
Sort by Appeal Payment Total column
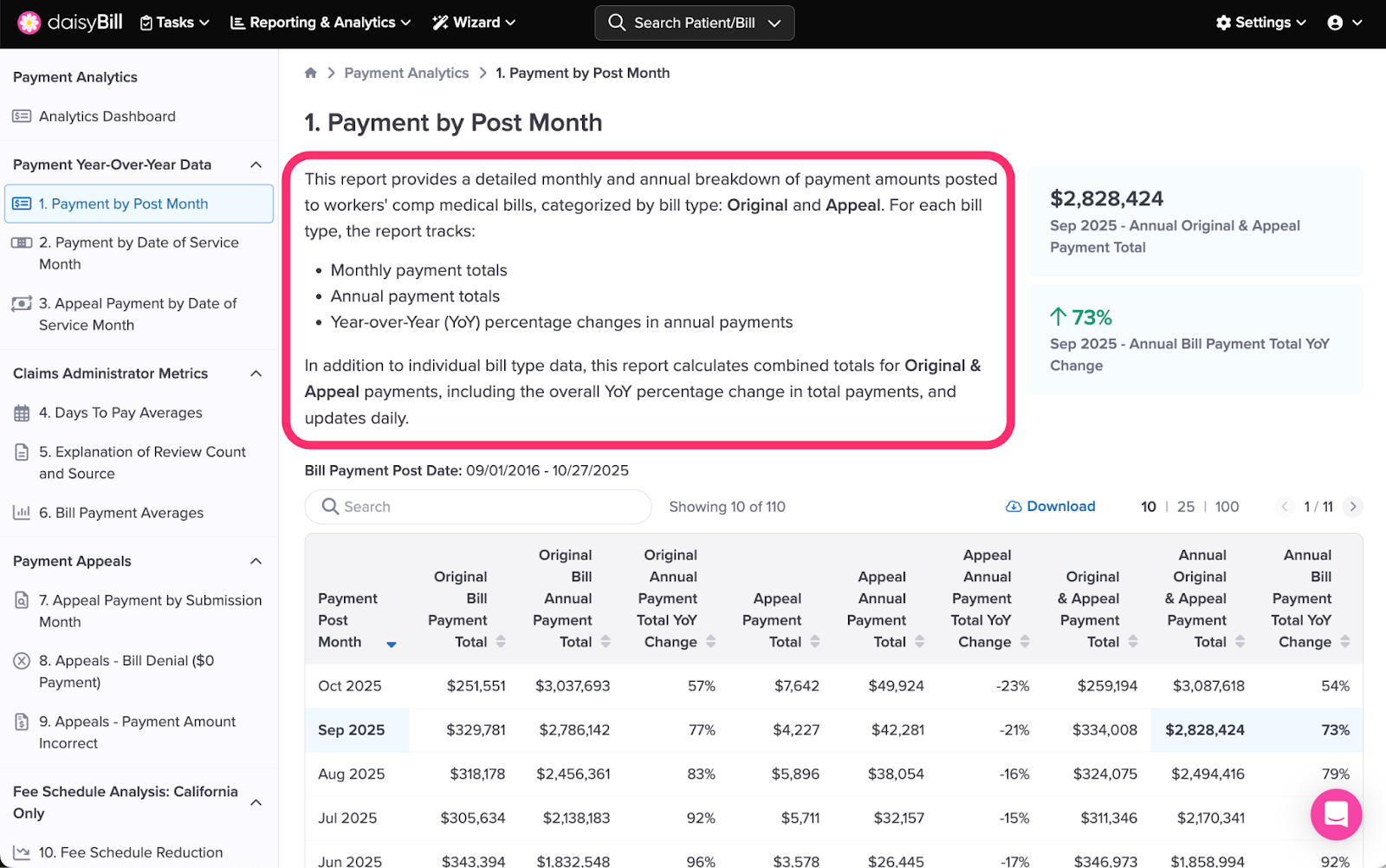point(814,642)
